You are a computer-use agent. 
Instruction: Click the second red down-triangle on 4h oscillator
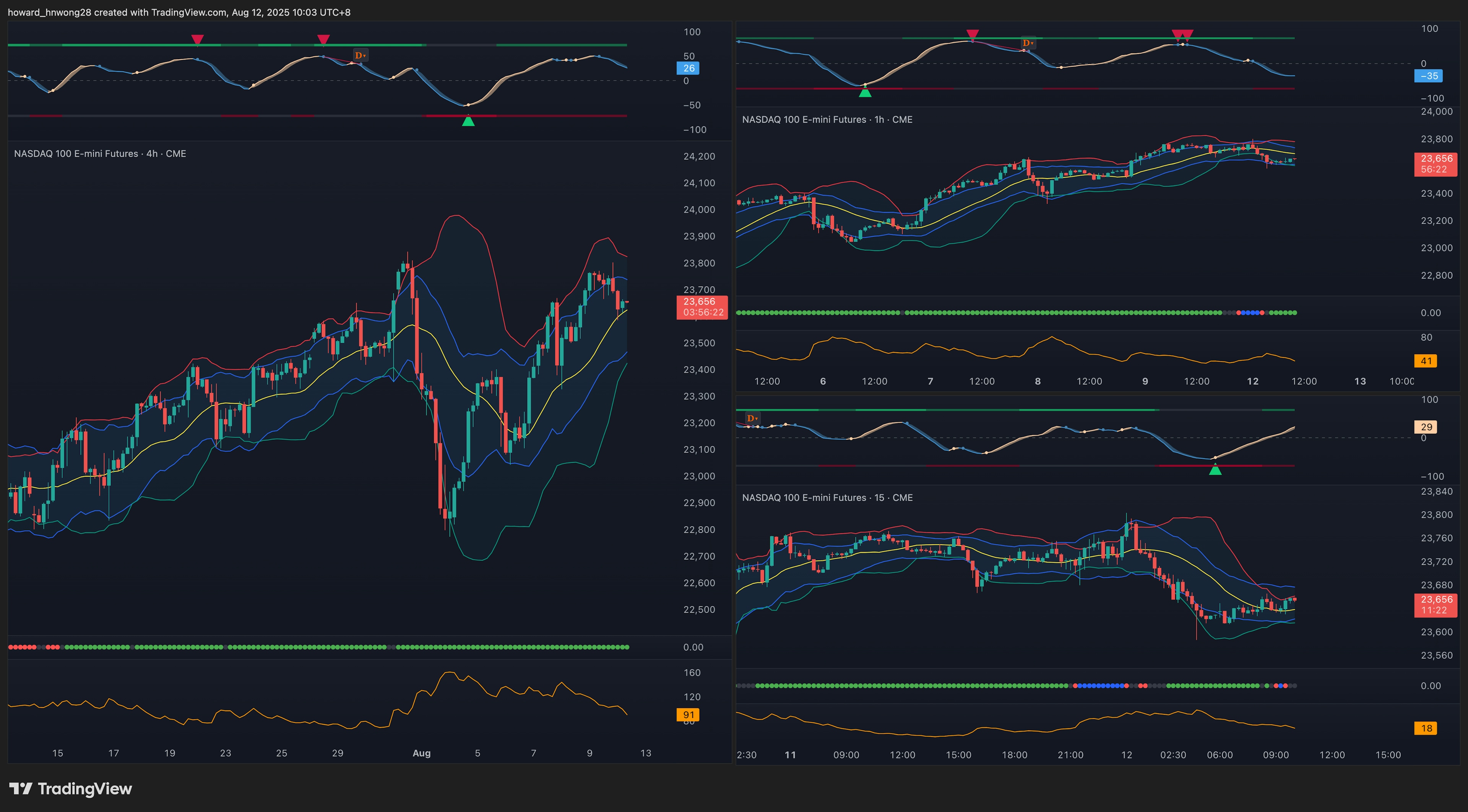(323, 39)
